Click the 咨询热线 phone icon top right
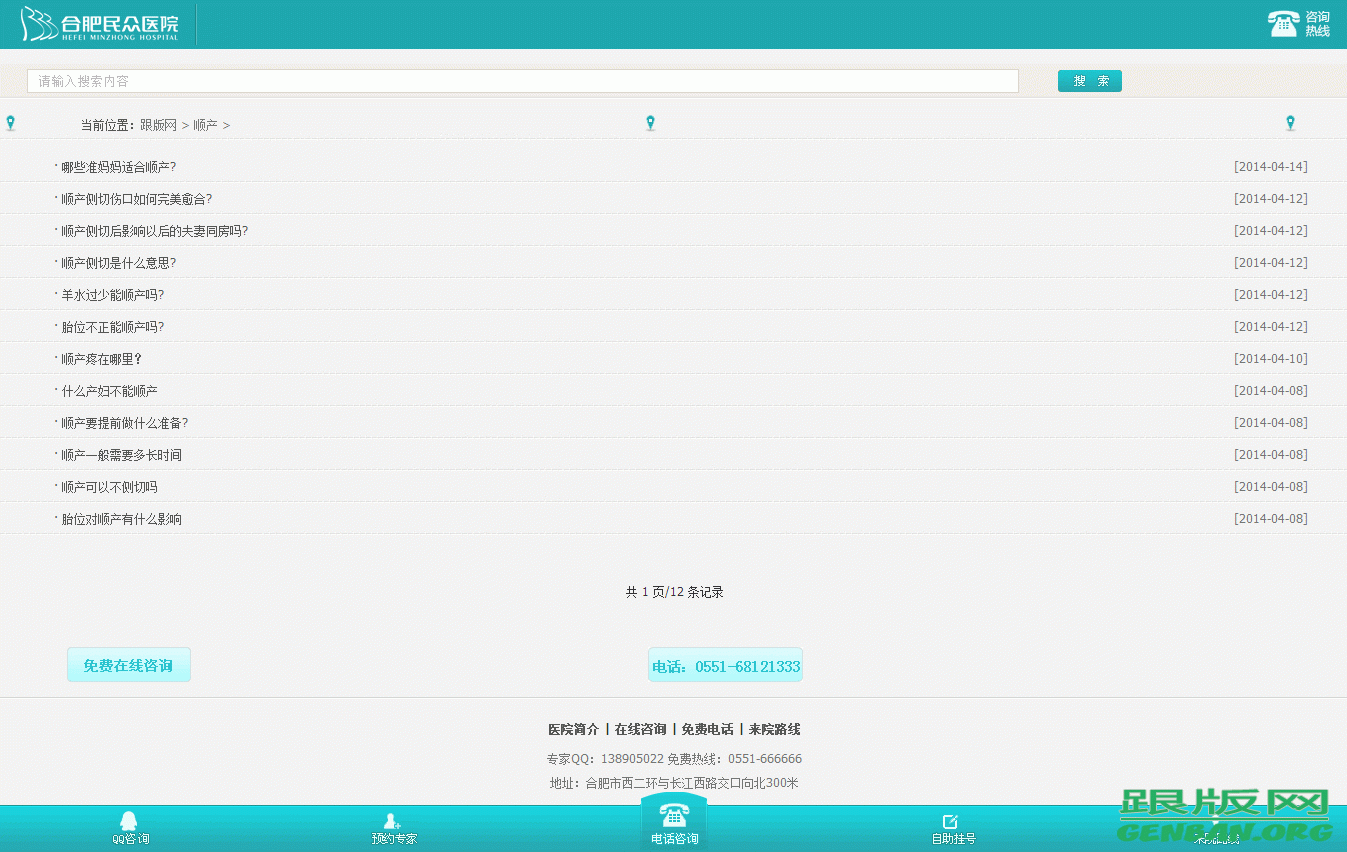 pyautogui.click(x=1284, y=22)
